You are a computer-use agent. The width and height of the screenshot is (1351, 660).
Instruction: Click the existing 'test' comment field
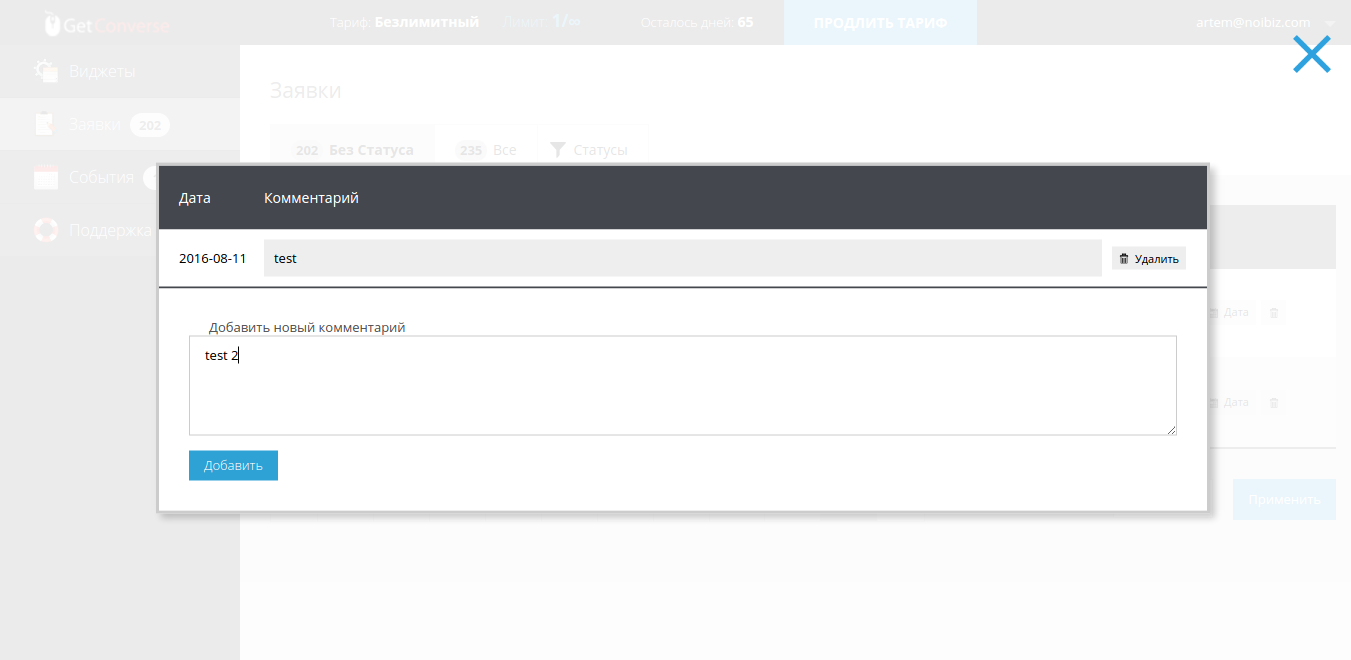(683, 258)
